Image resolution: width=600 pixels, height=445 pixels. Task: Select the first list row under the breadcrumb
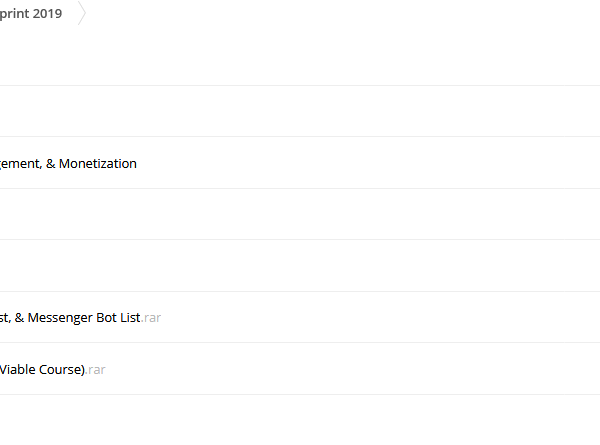tap(300, 59)
